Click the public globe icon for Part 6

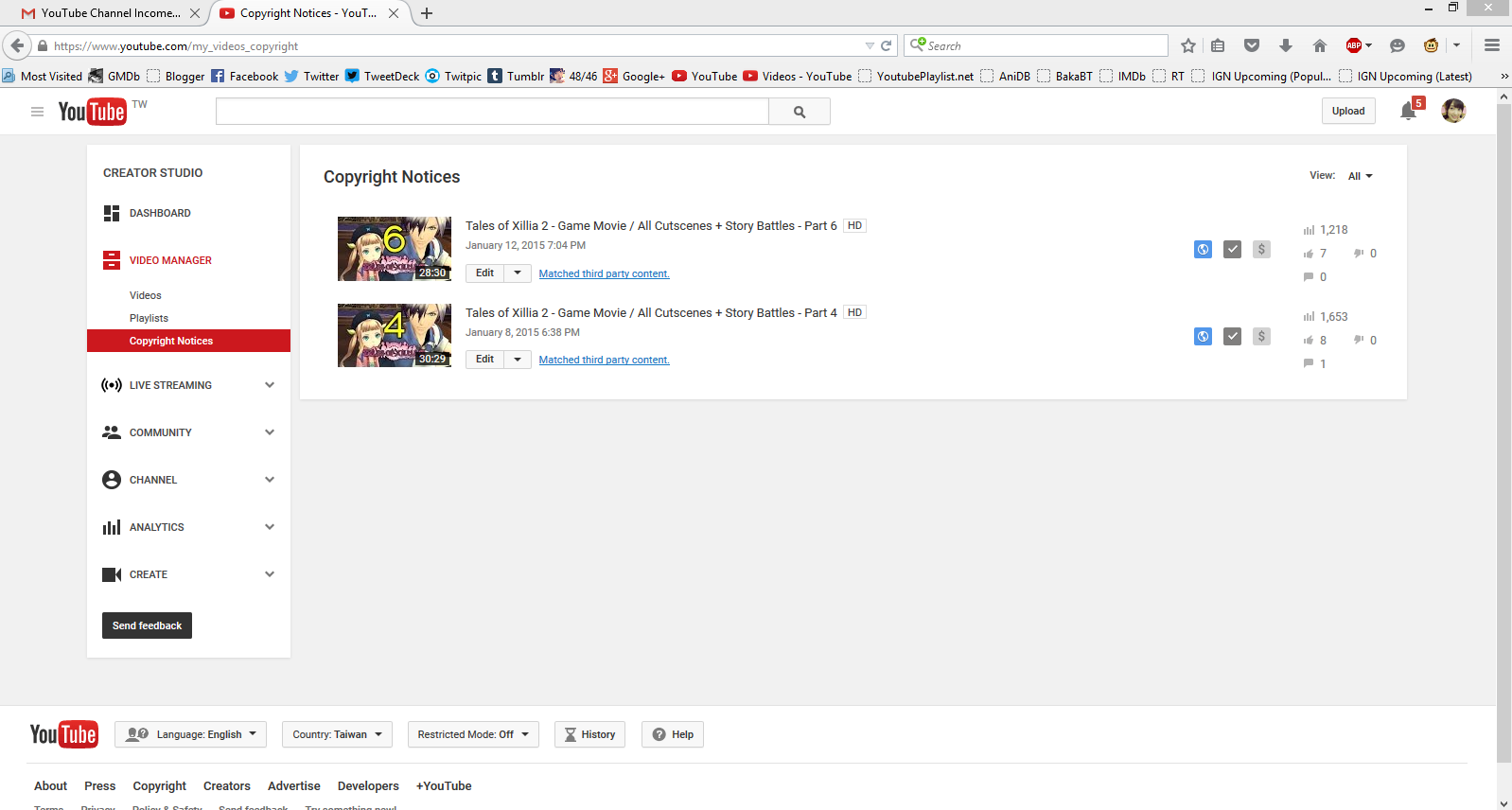(x=1203, y=250)
